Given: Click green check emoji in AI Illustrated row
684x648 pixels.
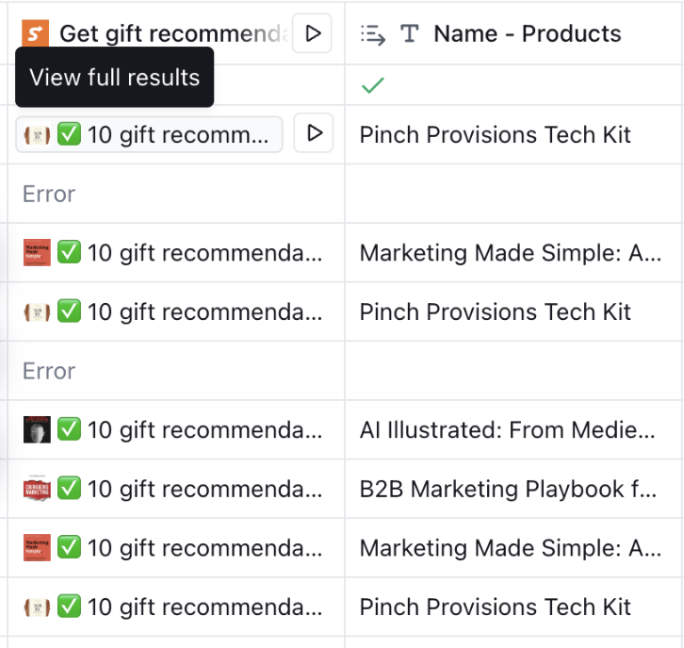Looking at the screenshot, I should 69,429.
